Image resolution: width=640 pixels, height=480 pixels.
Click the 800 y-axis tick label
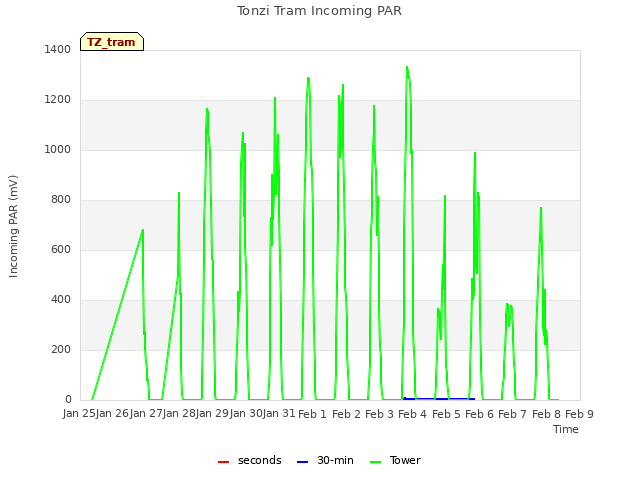[61, 200]
